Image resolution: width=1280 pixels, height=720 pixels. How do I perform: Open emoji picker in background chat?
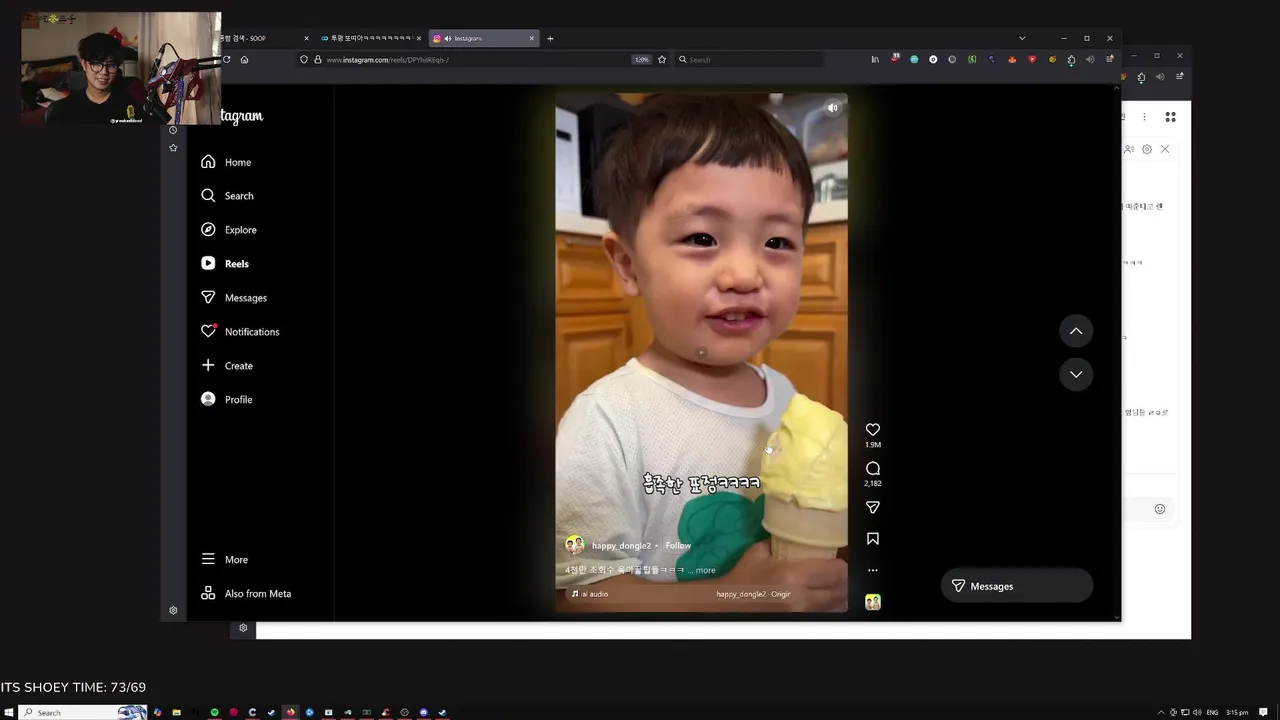coord(1160,509)
